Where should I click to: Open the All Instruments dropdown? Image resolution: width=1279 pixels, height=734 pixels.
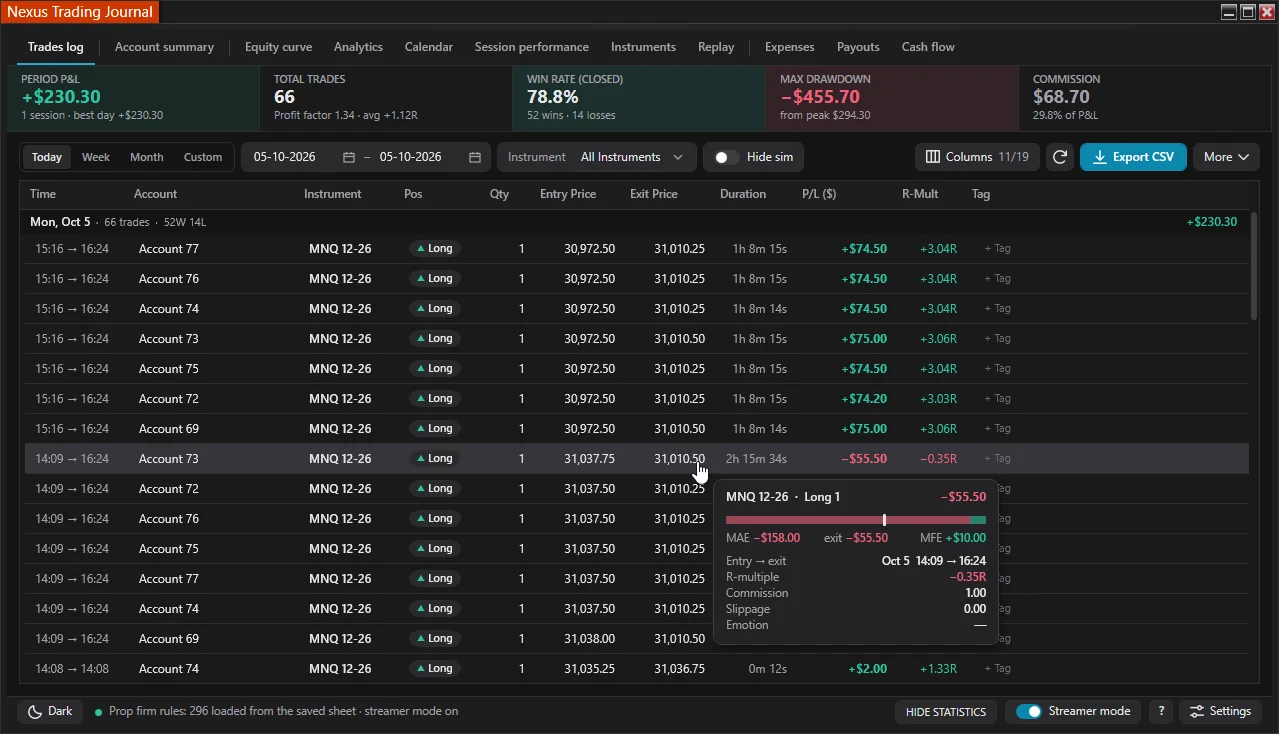633,157
